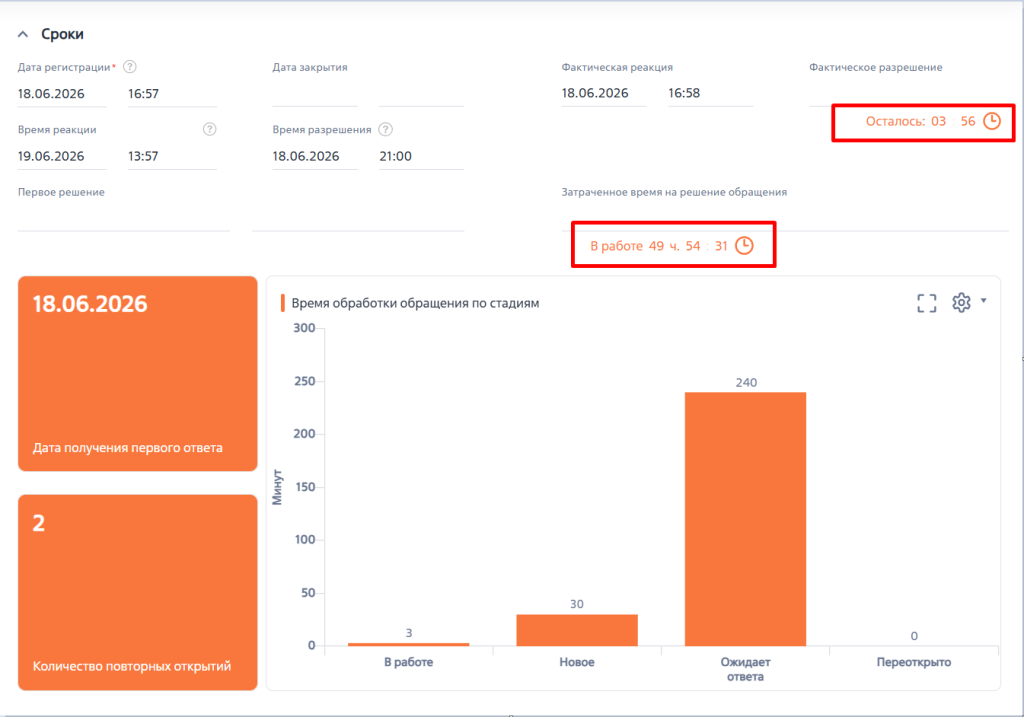The image size is (1024, 717).
Task: Click the empty Дата закрытия date field
Action: click(x=315, y=94)
